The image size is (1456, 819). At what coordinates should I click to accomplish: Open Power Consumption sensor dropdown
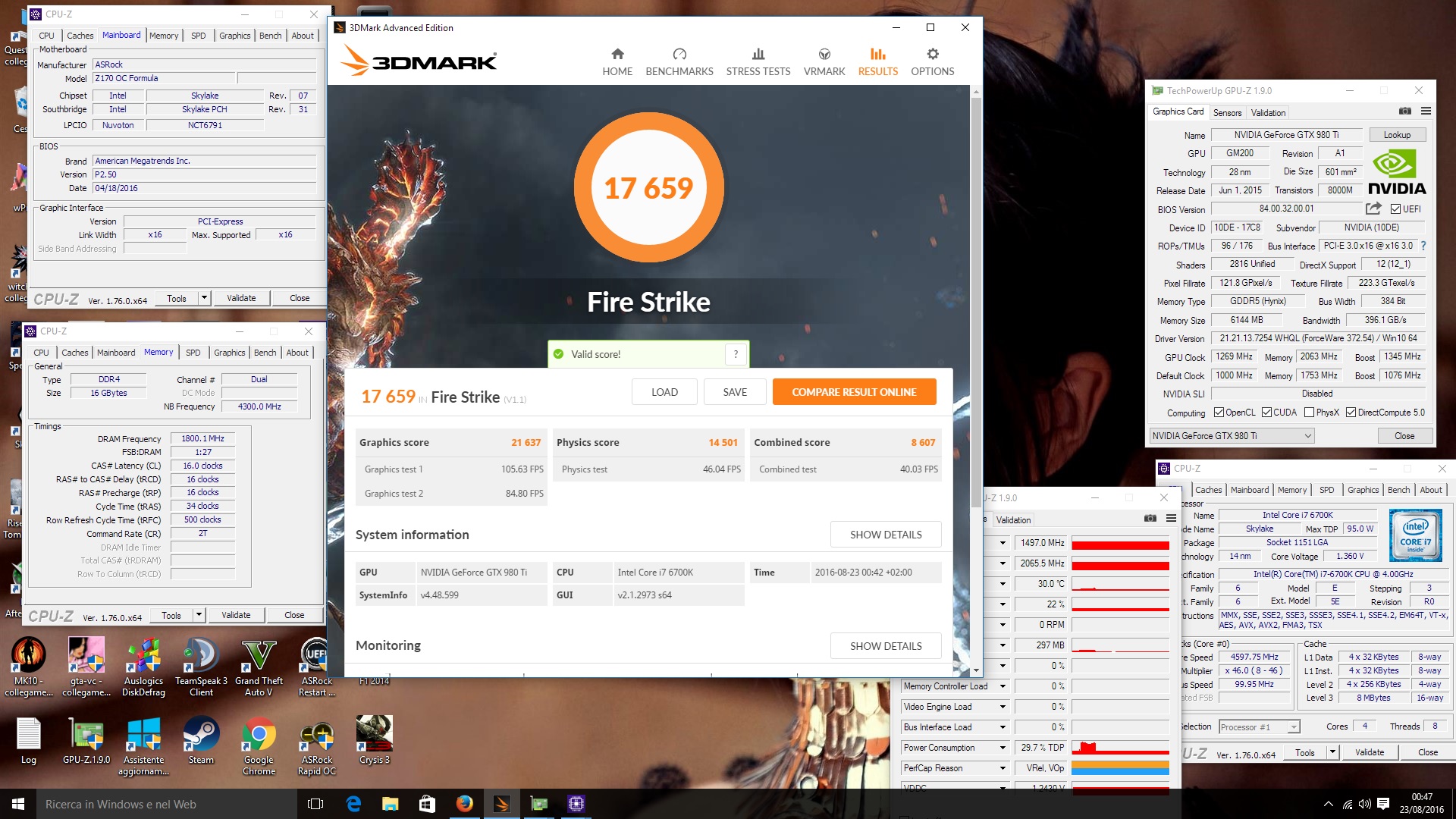[x=1003, y=748]
